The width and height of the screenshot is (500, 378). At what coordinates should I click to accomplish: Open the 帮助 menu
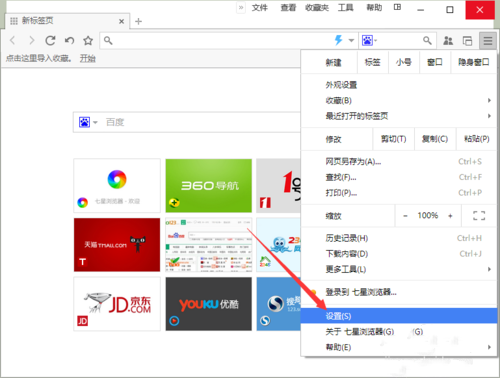374,8
